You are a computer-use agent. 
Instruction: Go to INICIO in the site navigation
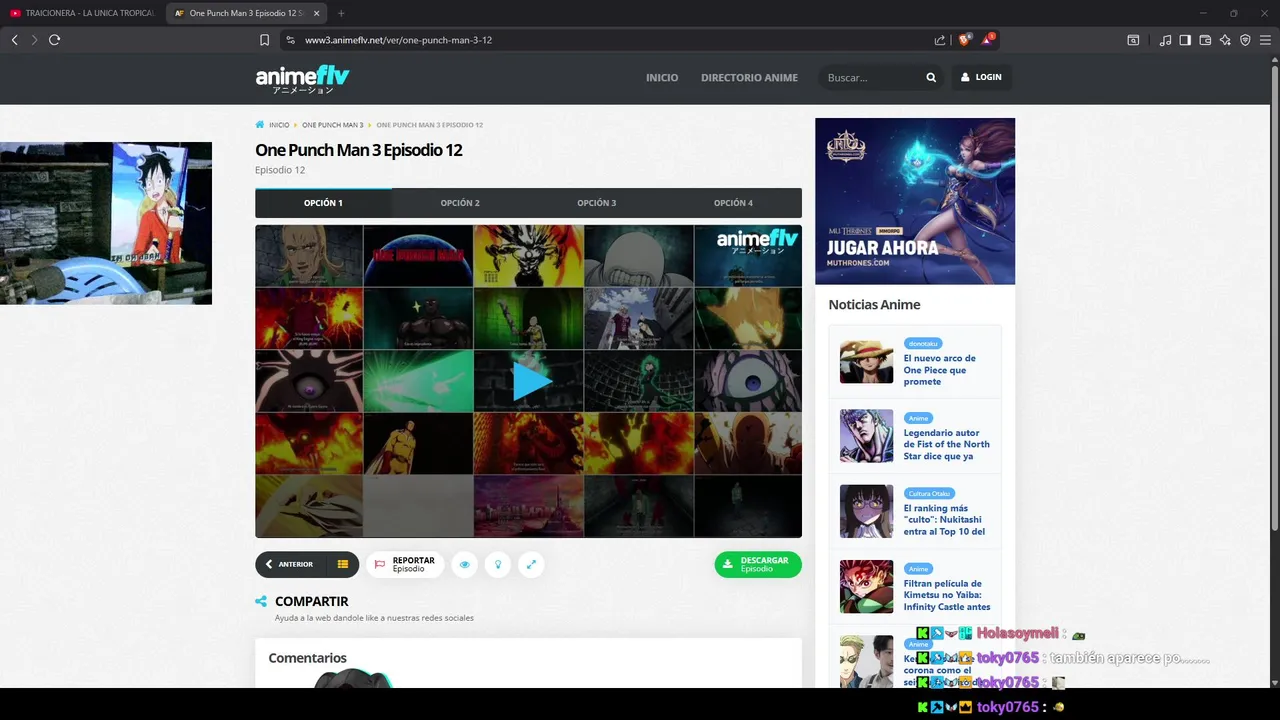click(x=662, y=77)
